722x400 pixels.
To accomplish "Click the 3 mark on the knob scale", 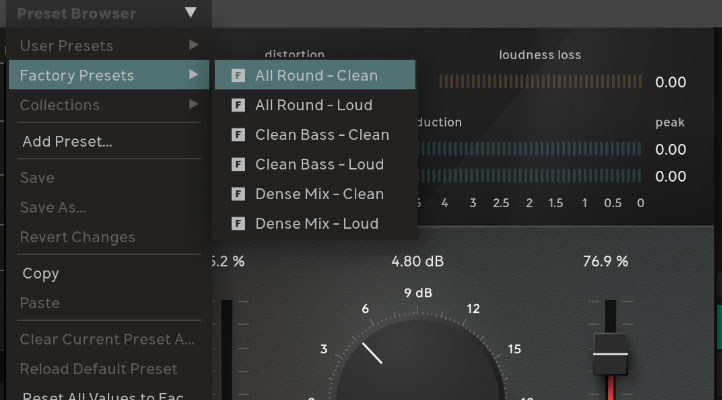I will click(x=324, y=349).
